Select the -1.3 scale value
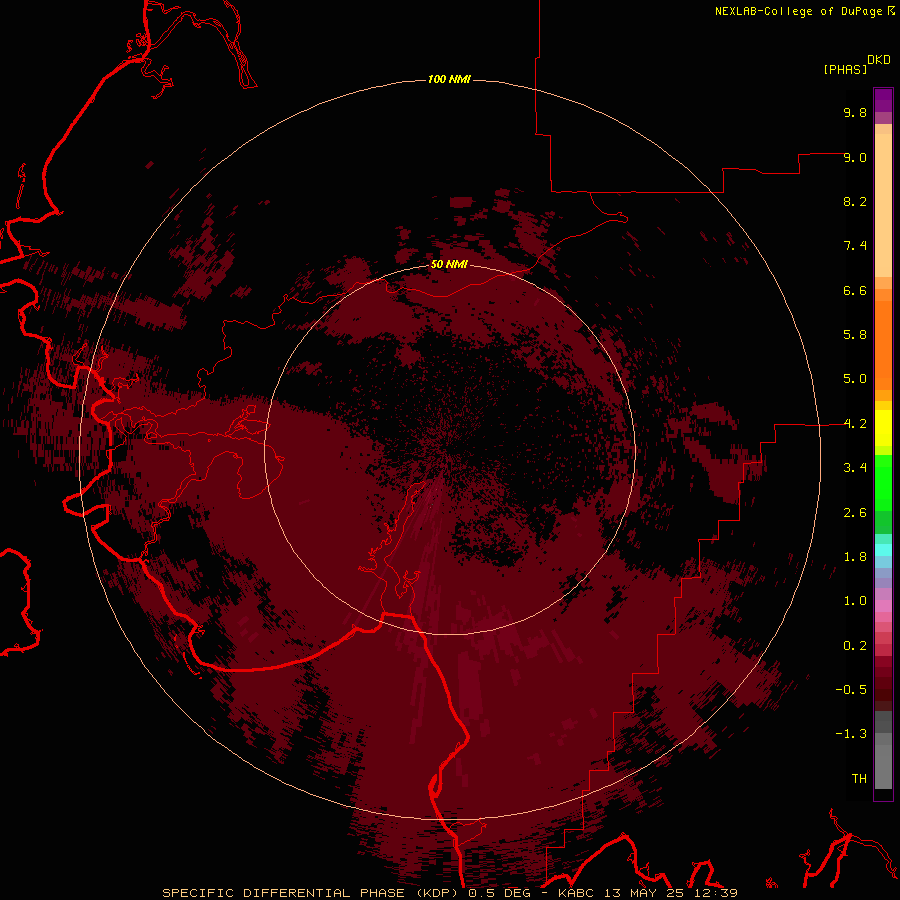The width and height of the screenshot is (900, 900). (851, 734)
